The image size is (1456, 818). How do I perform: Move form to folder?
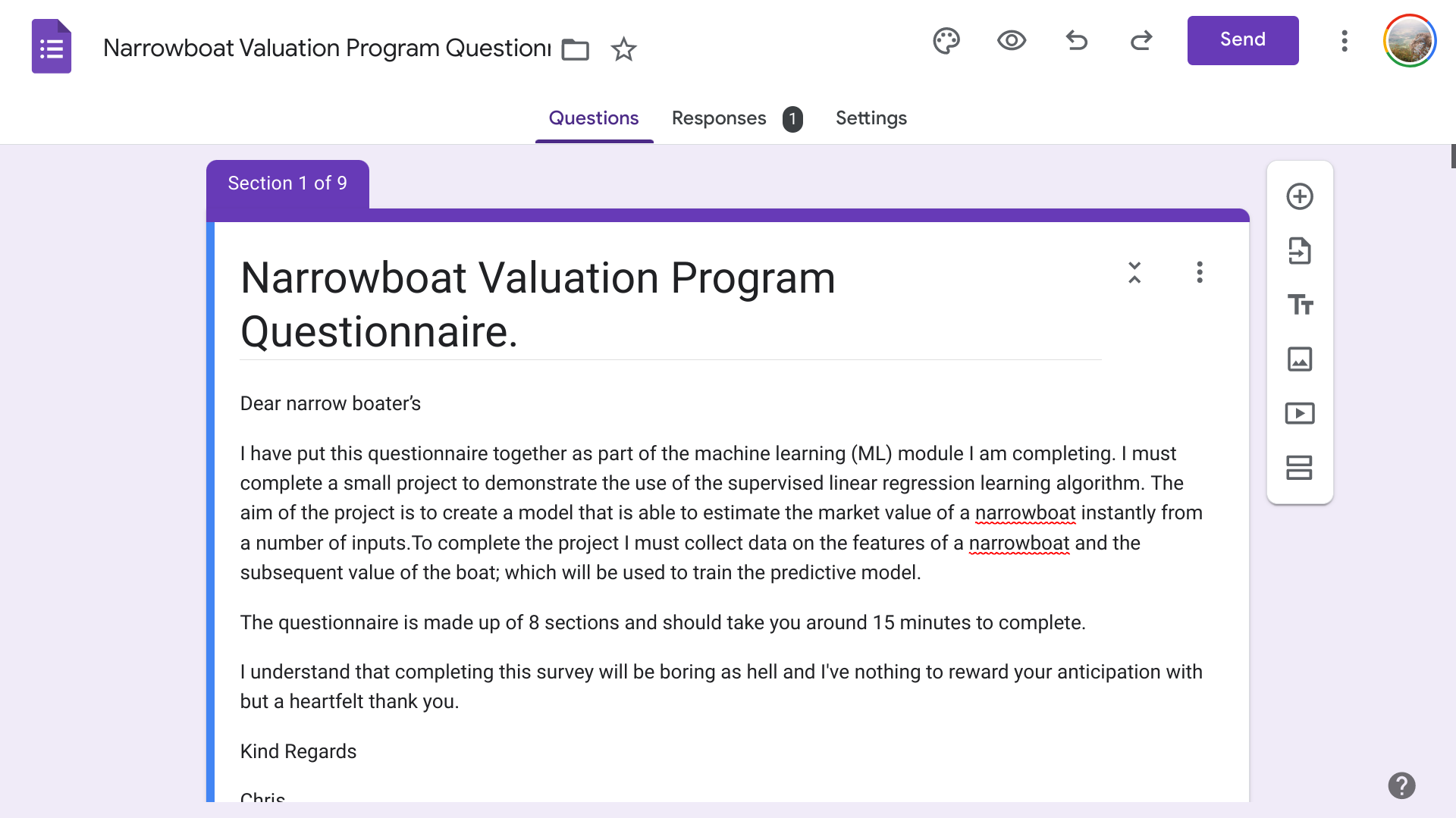576,49
